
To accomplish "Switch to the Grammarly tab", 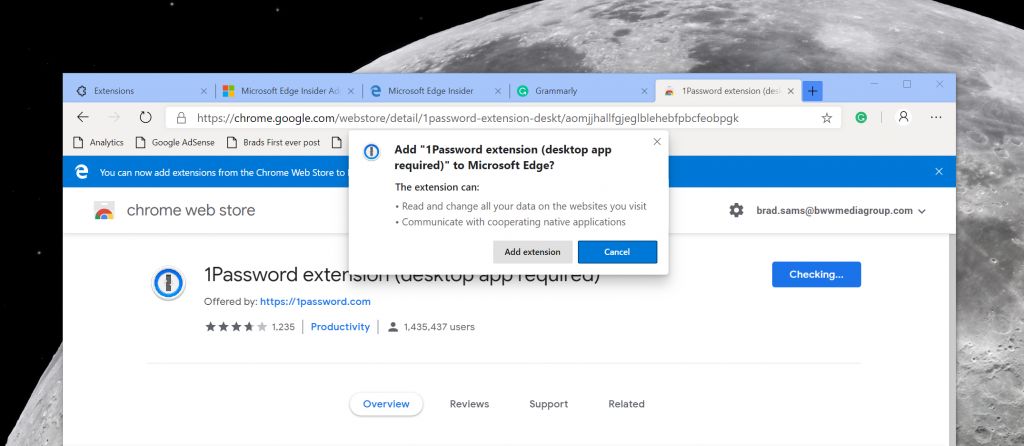I will (581, 91).
